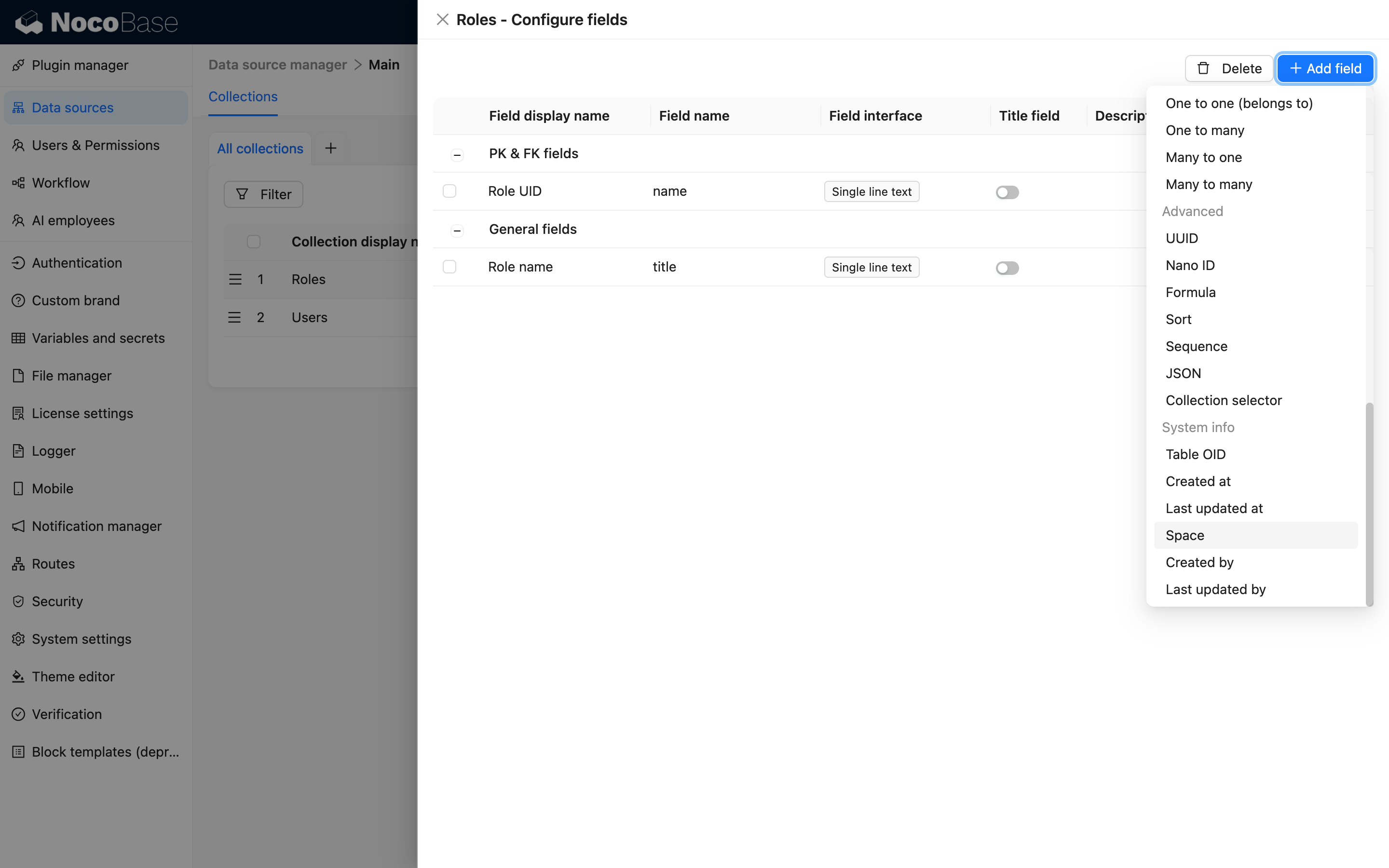Viewport: 1389px width, 868px height.
Task: Check the Role name row checkbox
Action: point(449,267)
